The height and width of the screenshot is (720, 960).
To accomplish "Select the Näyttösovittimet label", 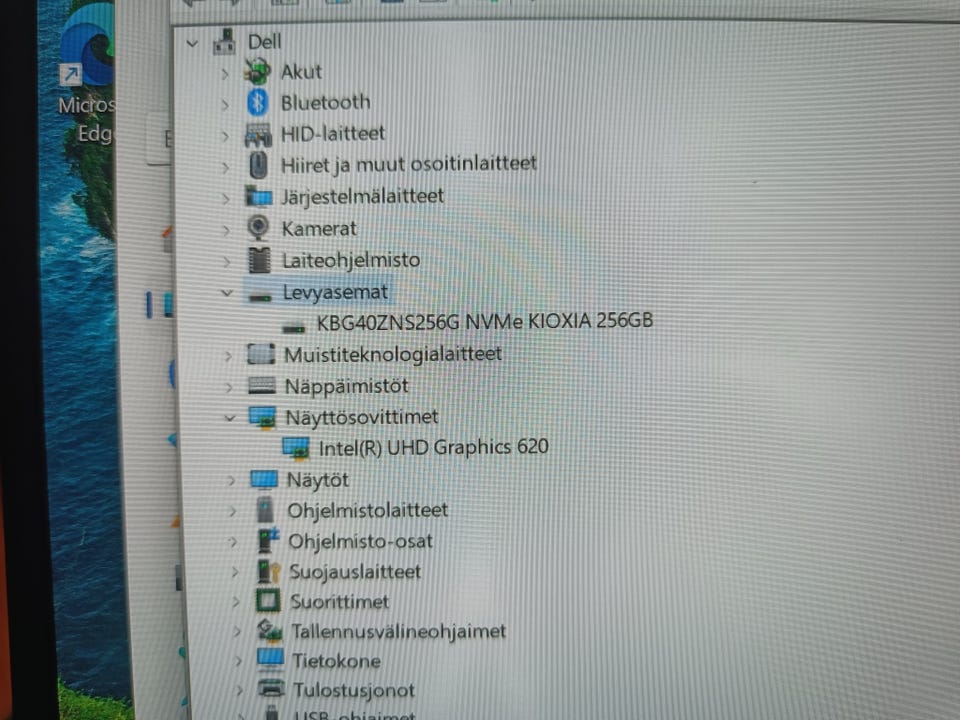I will (x=362, y=418).
